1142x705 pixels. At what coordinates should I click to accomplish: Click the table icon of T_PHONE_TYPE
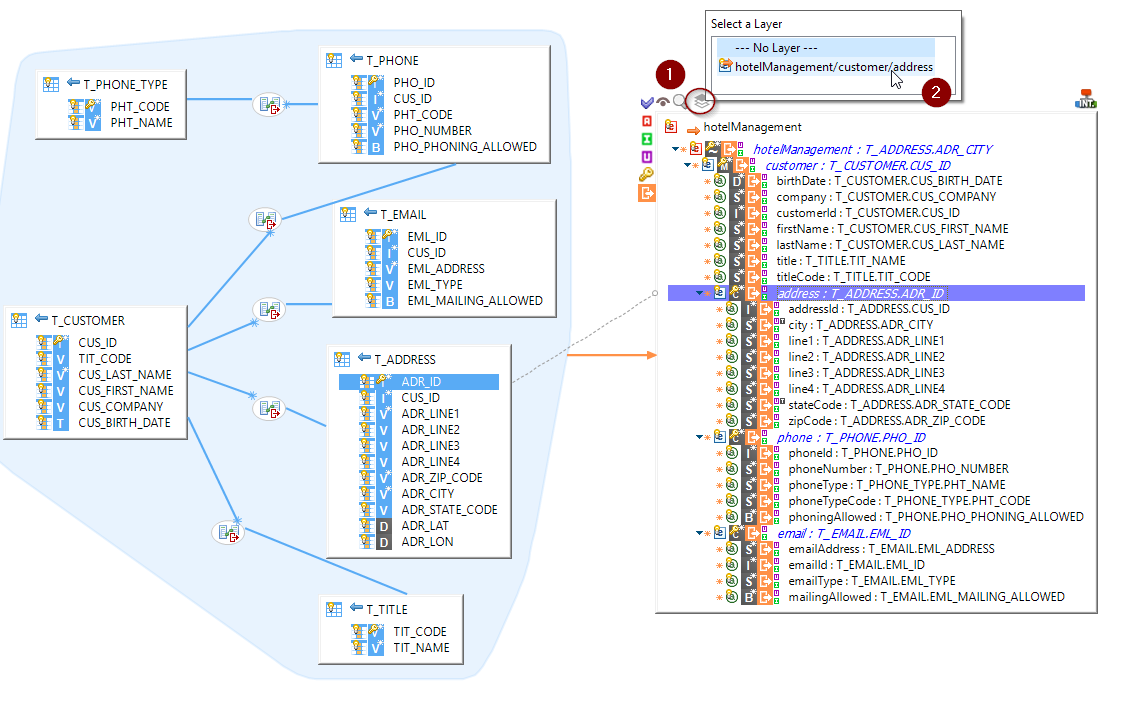pos(51,84)
